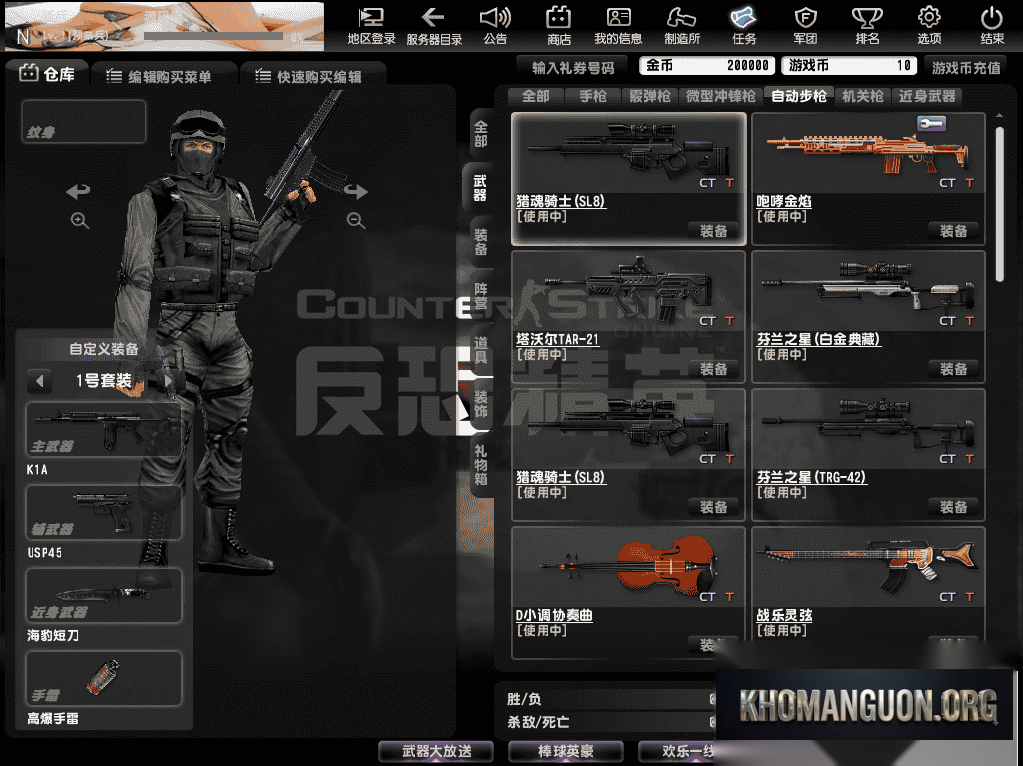Click 游戏币充值 recharge button
Image resolution: width=1023 pixels, height=766 pixels.
[x=966, y=67]
